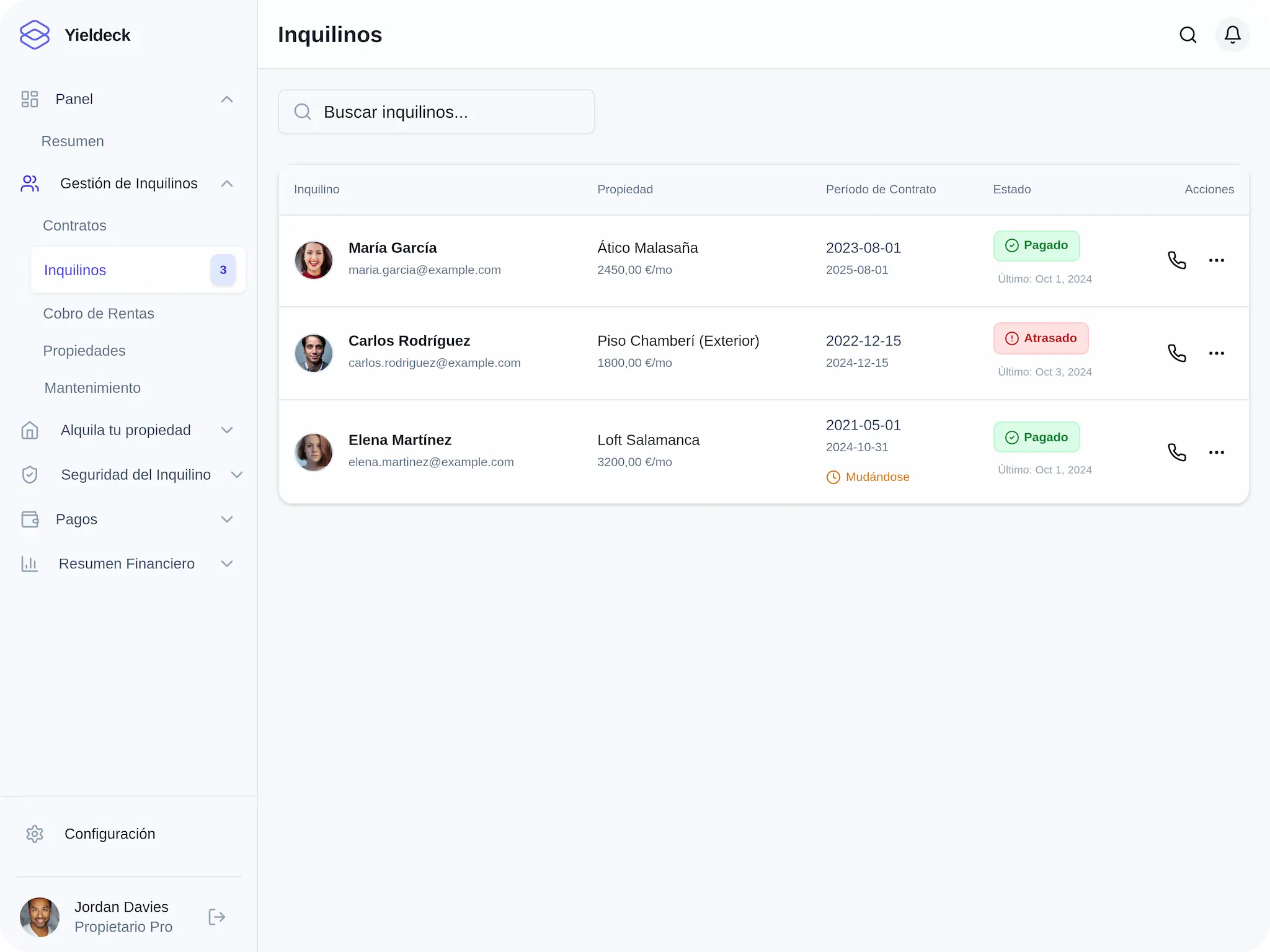Open the search icon in the top bar

tap(1188, 35)
